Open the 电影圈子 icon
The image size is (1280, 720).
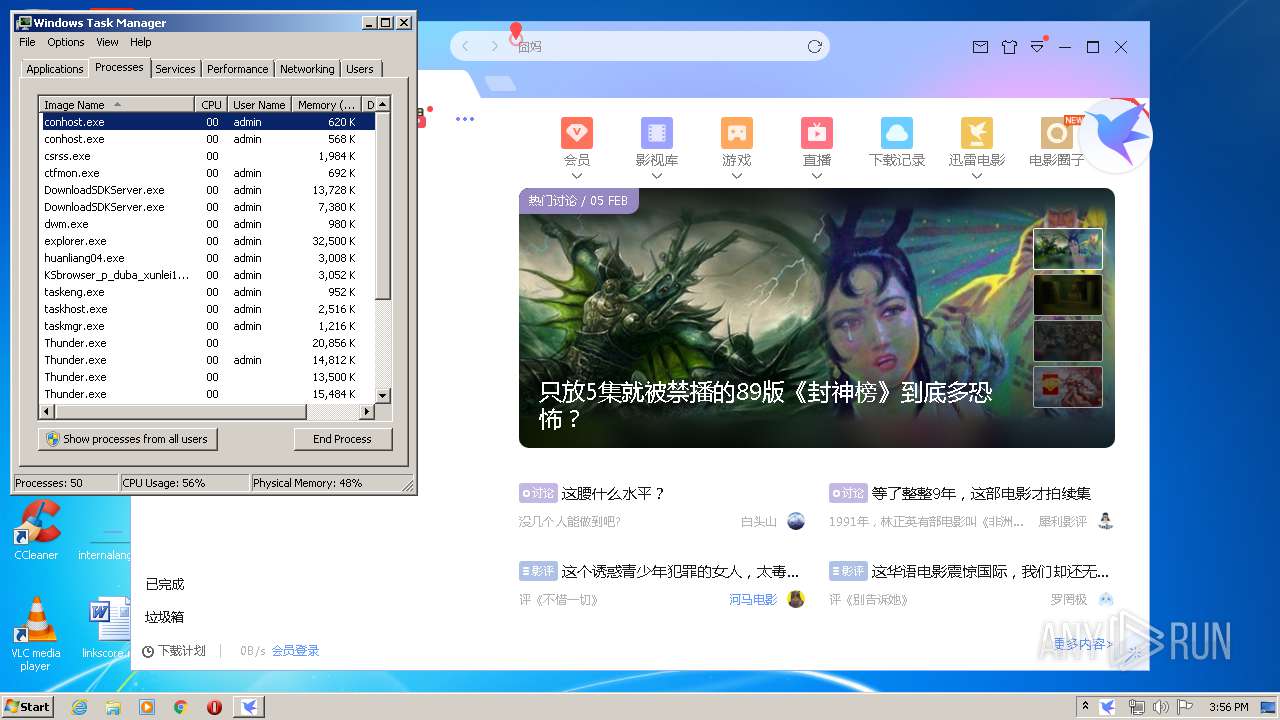click(1057, 133)
